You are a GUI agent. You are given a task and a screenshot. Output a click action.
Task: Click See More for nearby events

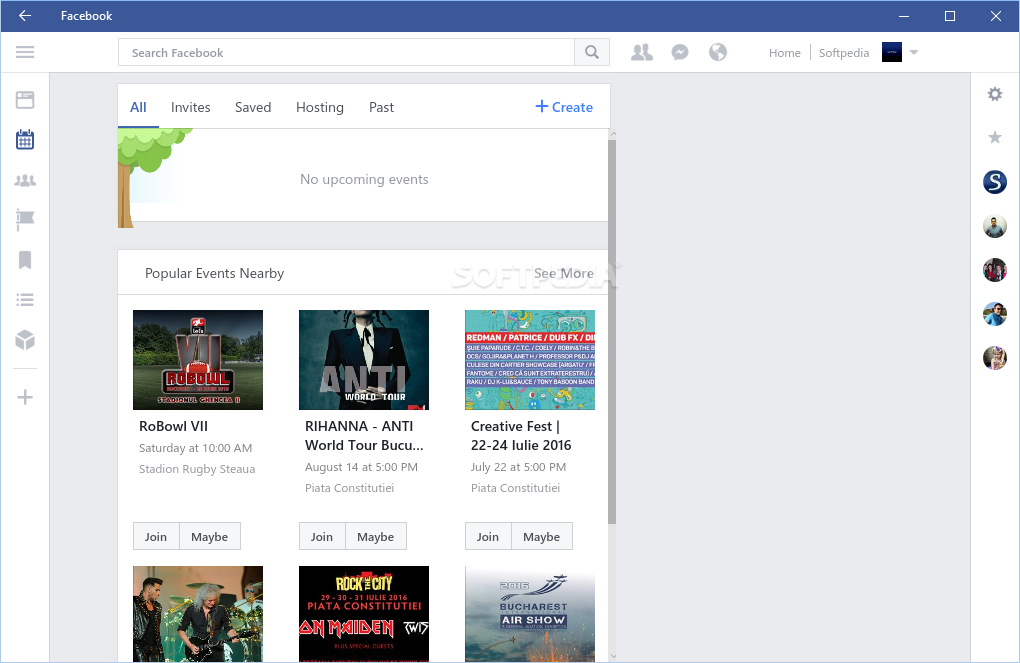563,273
